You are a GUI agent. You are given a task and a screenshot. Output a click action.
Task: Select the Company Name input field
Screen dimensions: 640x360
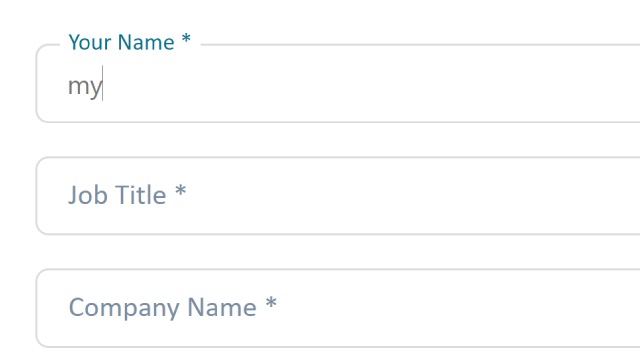click(338, 308)
